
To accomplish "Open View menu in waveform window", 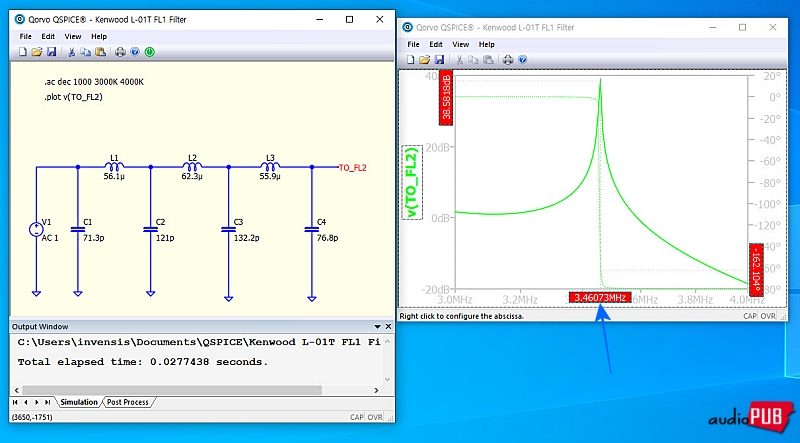I will [461, 44].
